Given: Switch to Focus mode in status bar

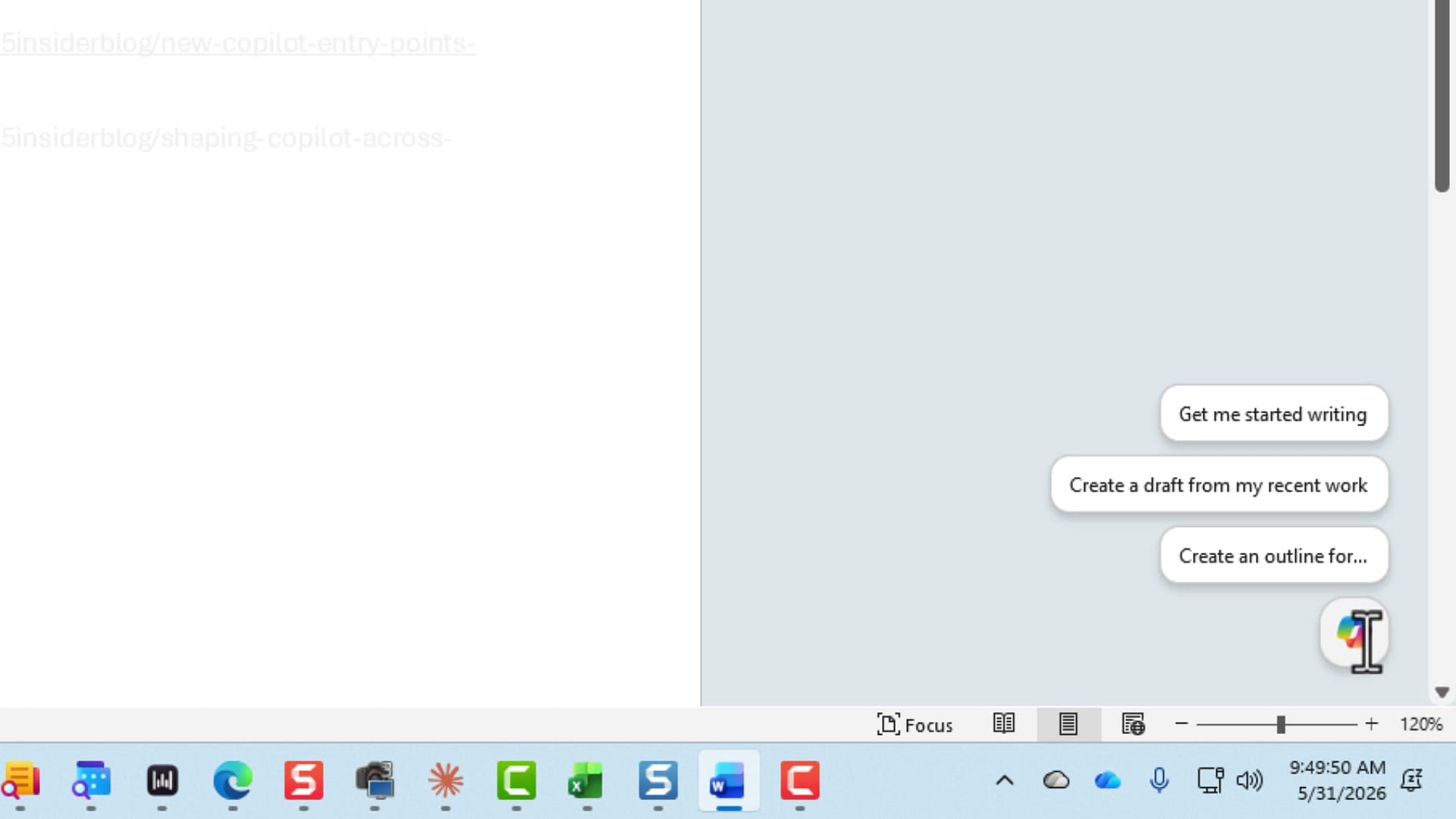Looking at the screenshot, I should tap(915, 725).
